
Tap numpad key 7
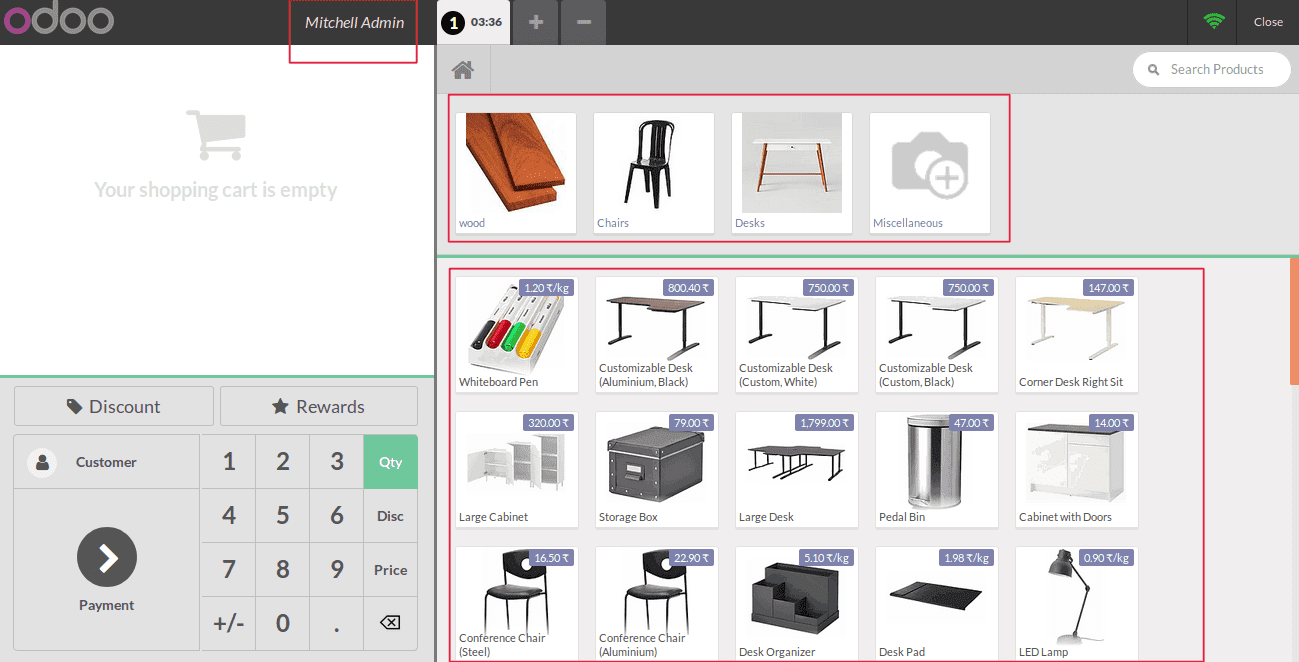tap(229, 570)
